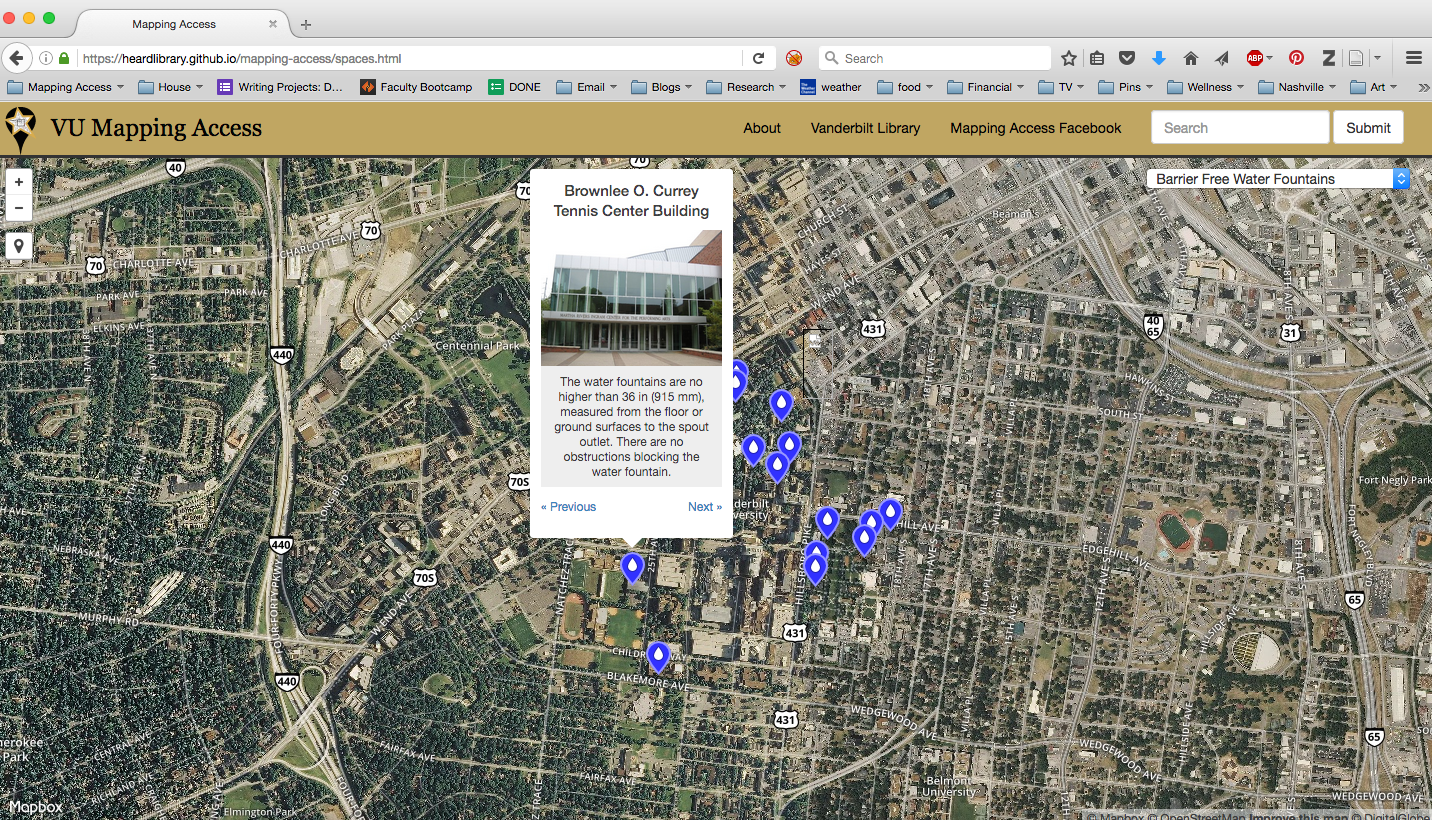1432x820 pixels.
Task: Expand the Wellness bookmarks folder
Action: coord(1206,87)
